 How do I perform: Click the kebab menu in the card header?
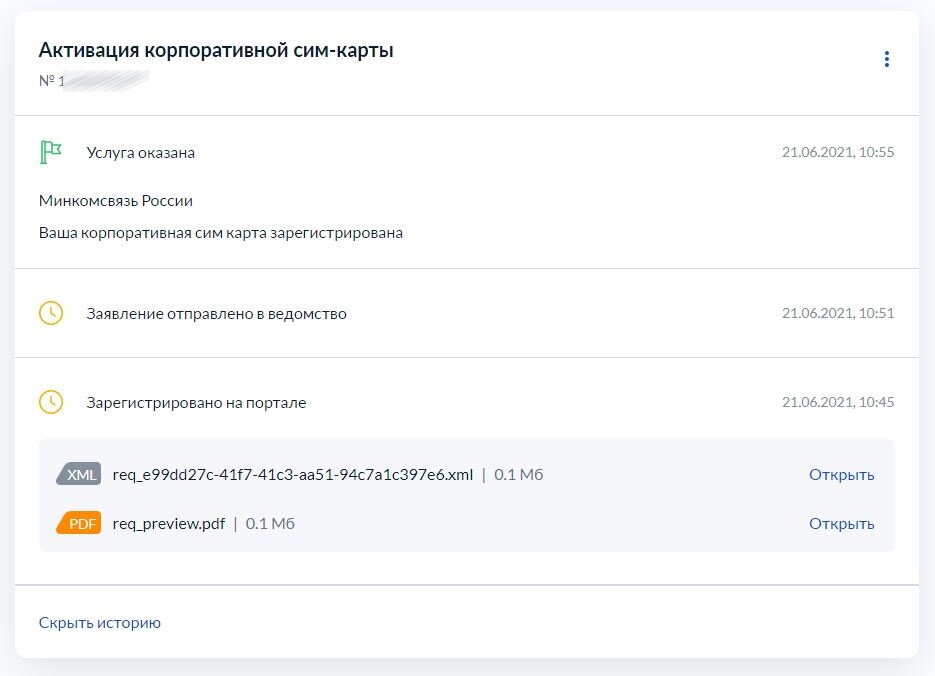(886, 58)
